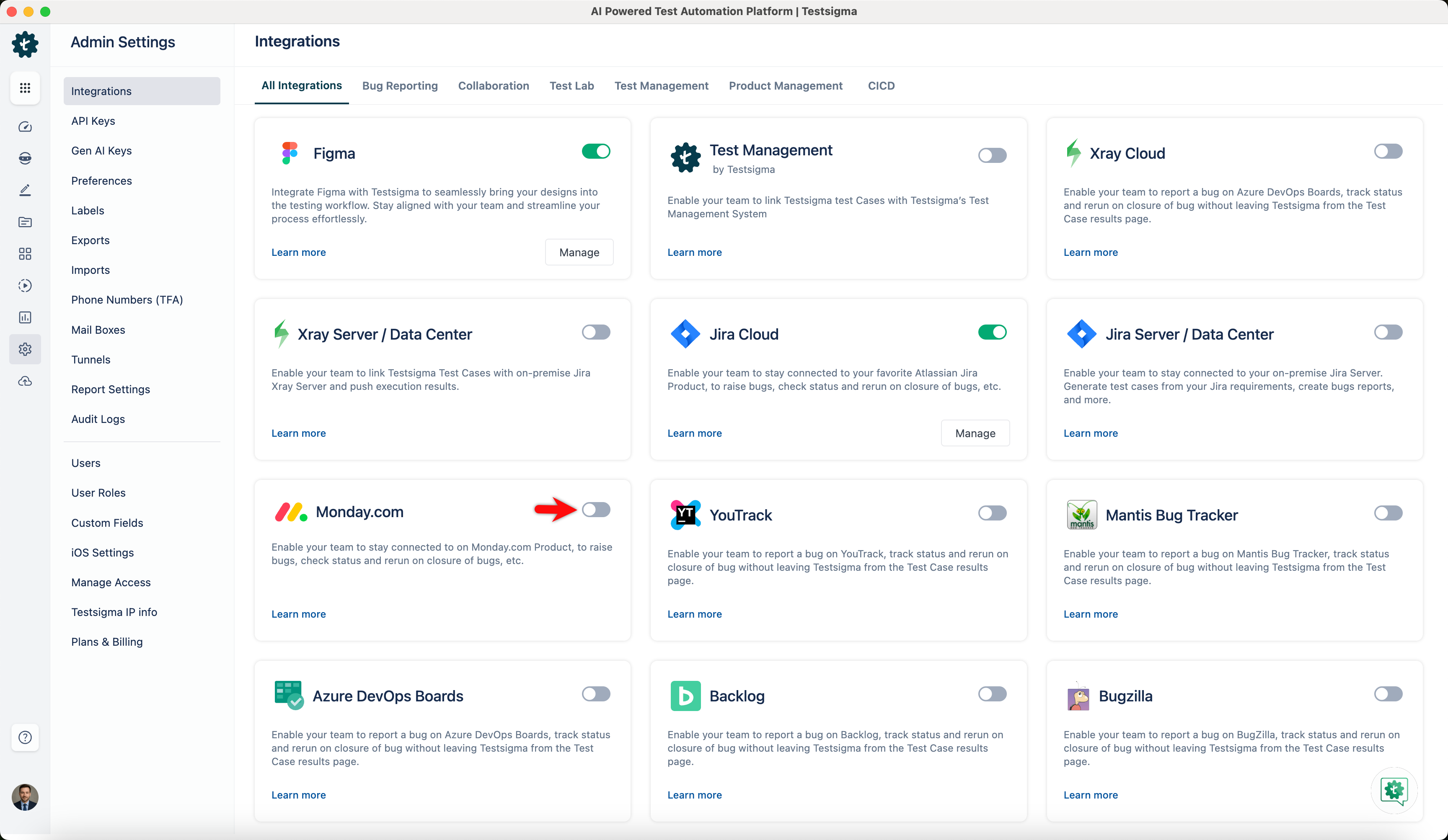This screenshot has width=1448, height=840.
Task: Enable the Monday.com integration toggle
Action: [x=597, y=509]
